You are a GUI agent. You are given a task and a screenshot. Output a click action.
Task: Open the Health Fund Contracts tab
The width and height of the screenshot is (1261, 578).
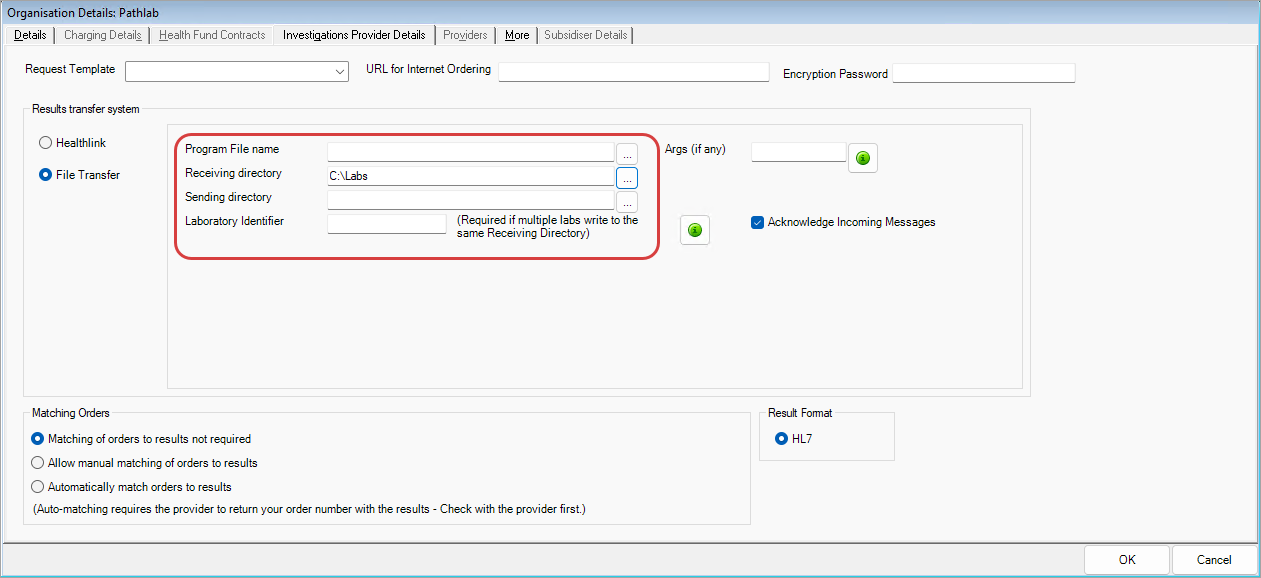pyautogui.click(x=212, y=35)
